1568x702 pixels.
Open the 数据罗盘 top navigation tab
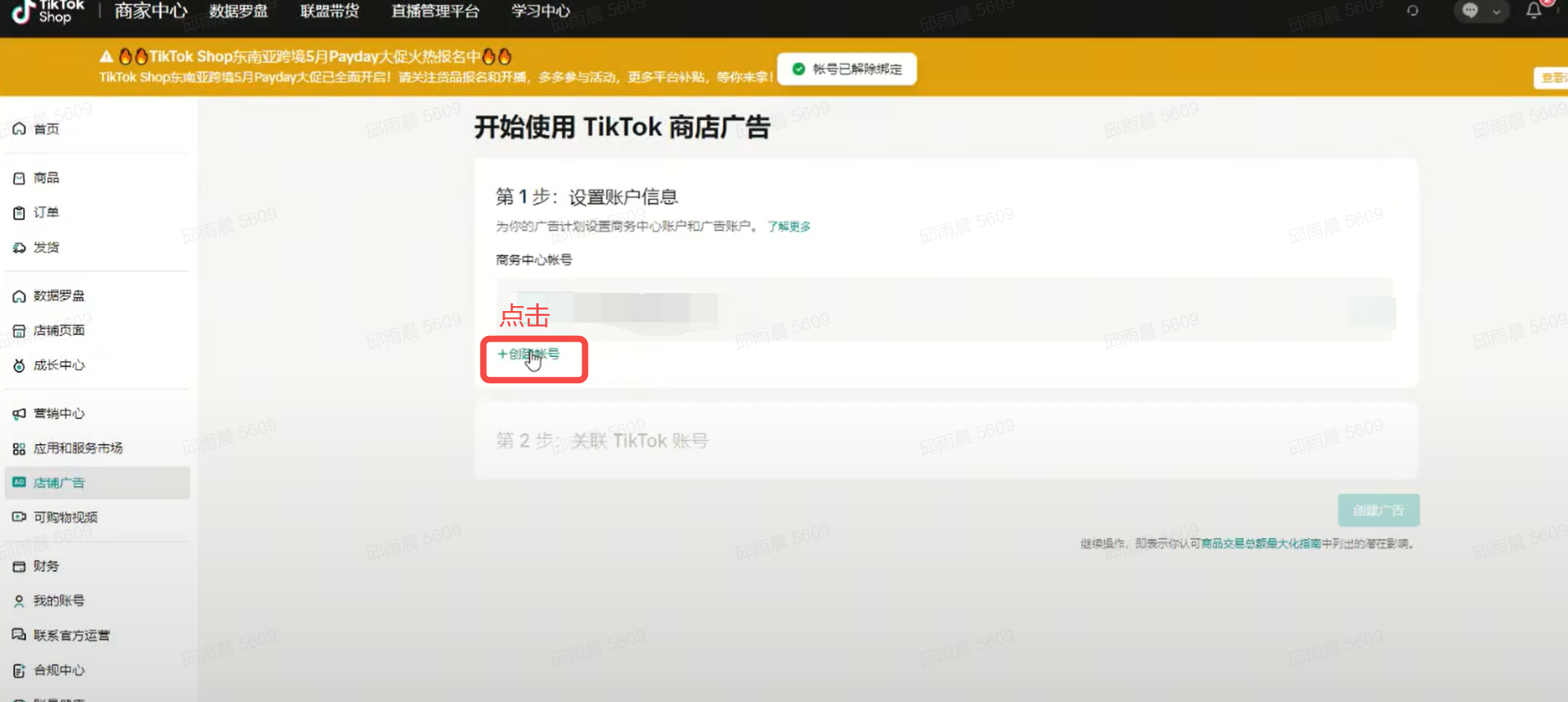(239, 11)
